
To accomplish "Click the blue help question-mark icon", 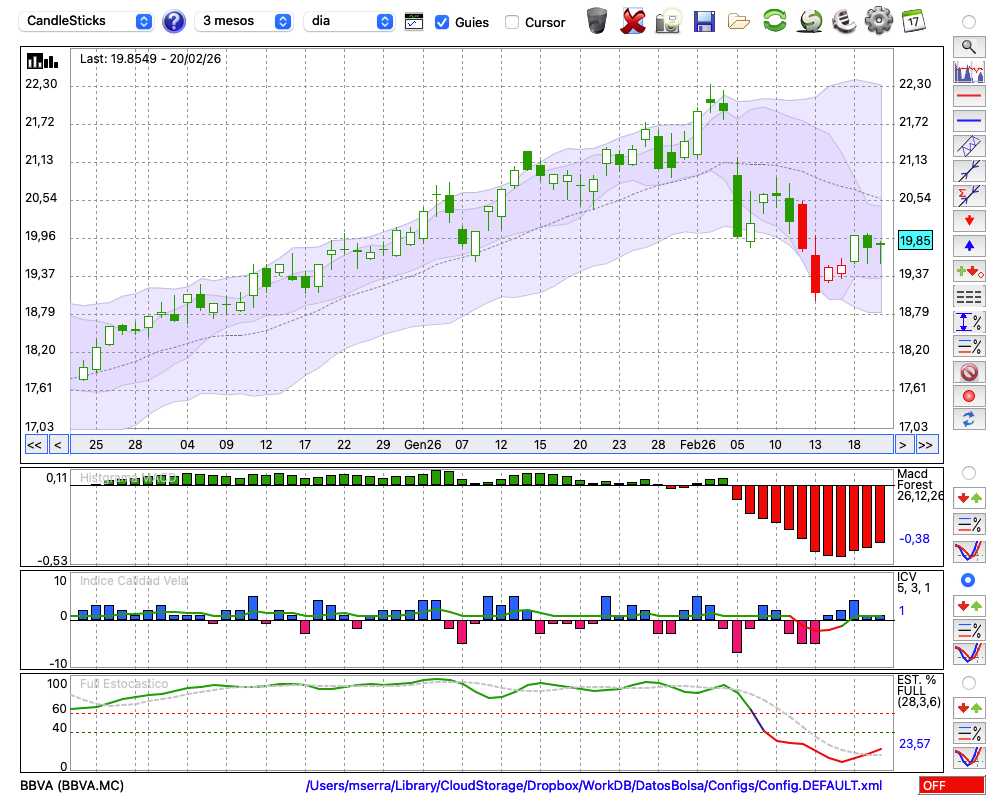I will (174, 22).
